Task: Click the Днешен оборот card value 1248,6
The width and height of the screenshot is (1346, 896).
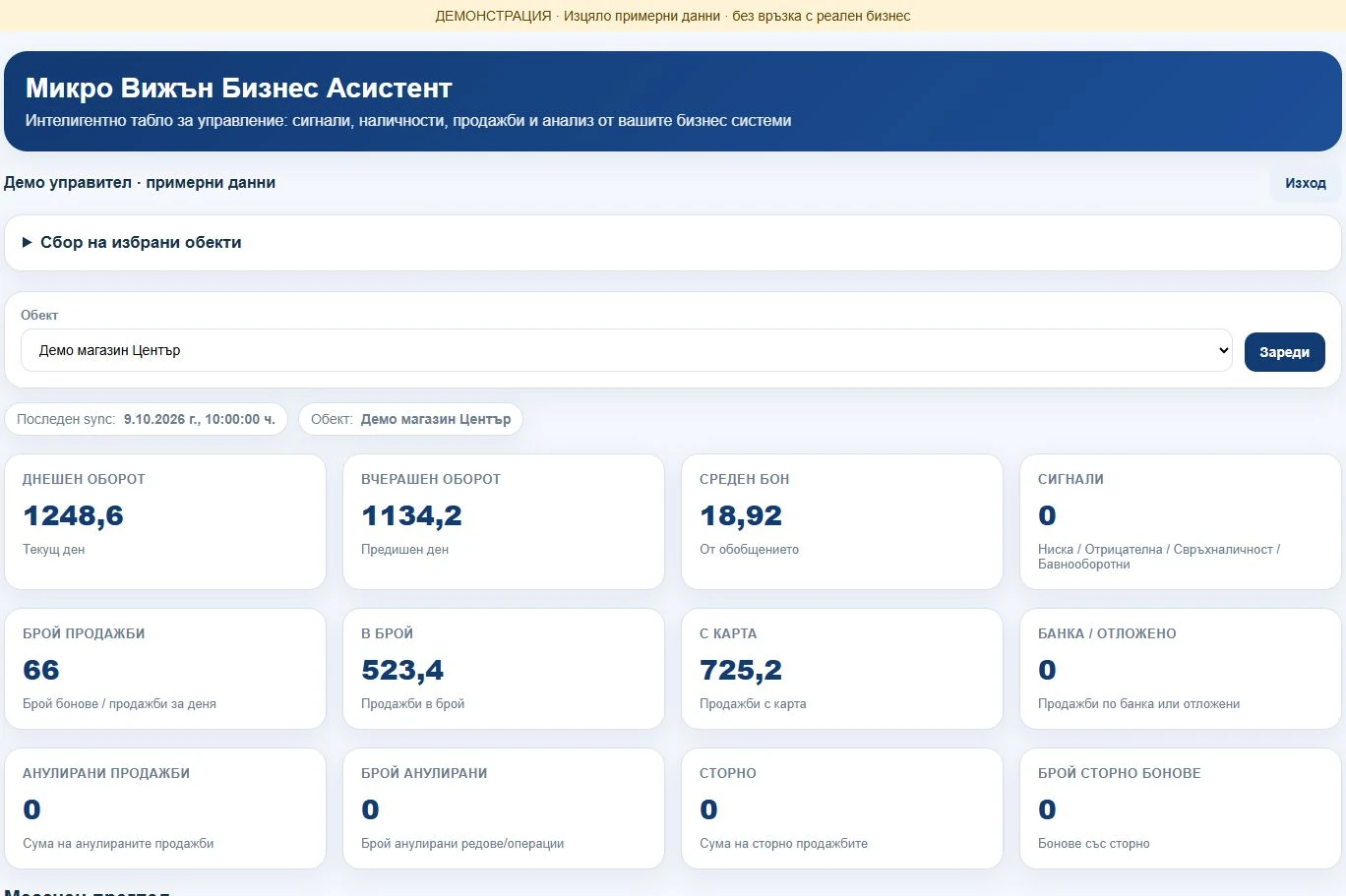Action: [73, 515]
